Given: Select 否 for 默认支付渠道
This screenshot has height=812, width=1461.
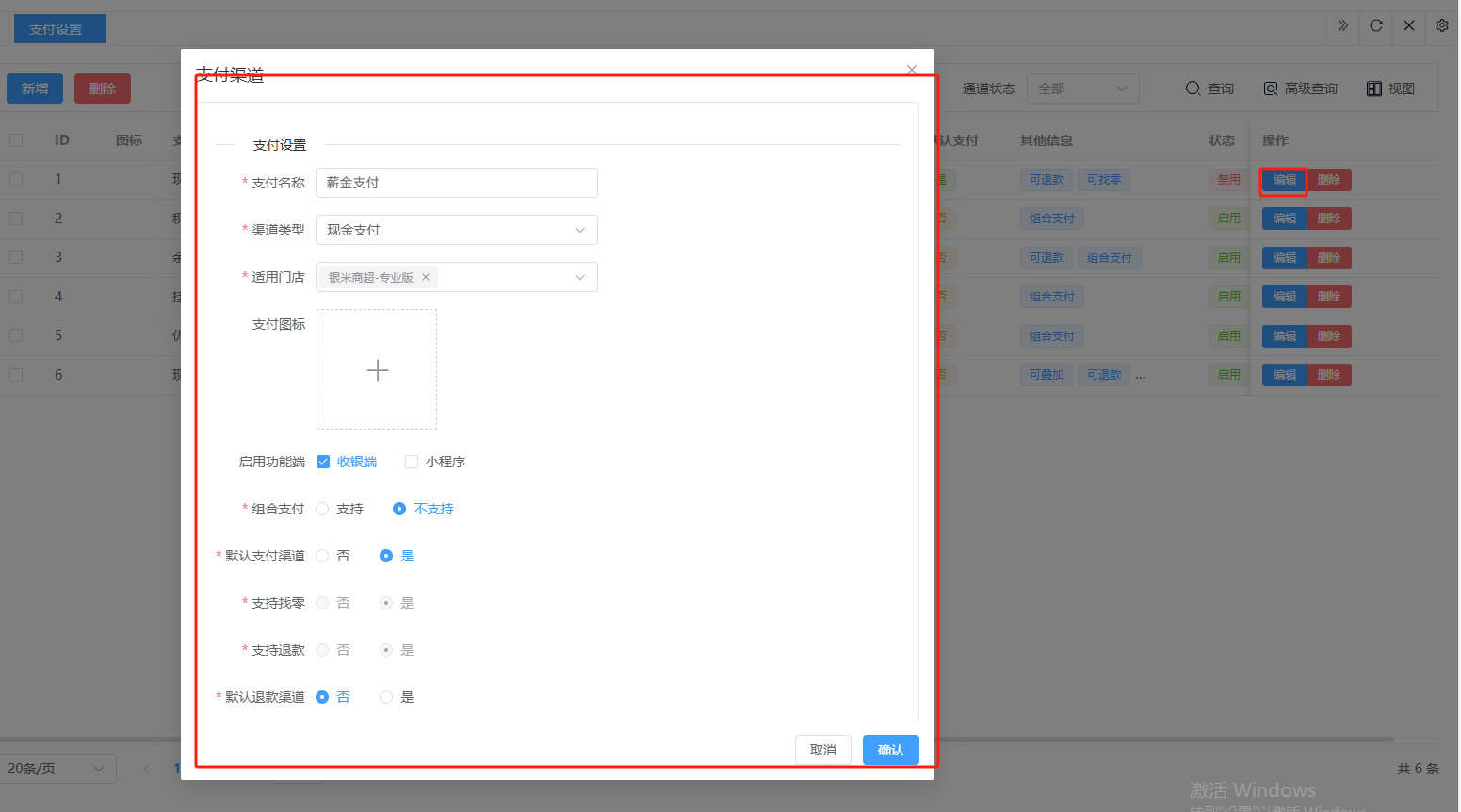Looking at the screenshot, I should [x=323, y=556].
